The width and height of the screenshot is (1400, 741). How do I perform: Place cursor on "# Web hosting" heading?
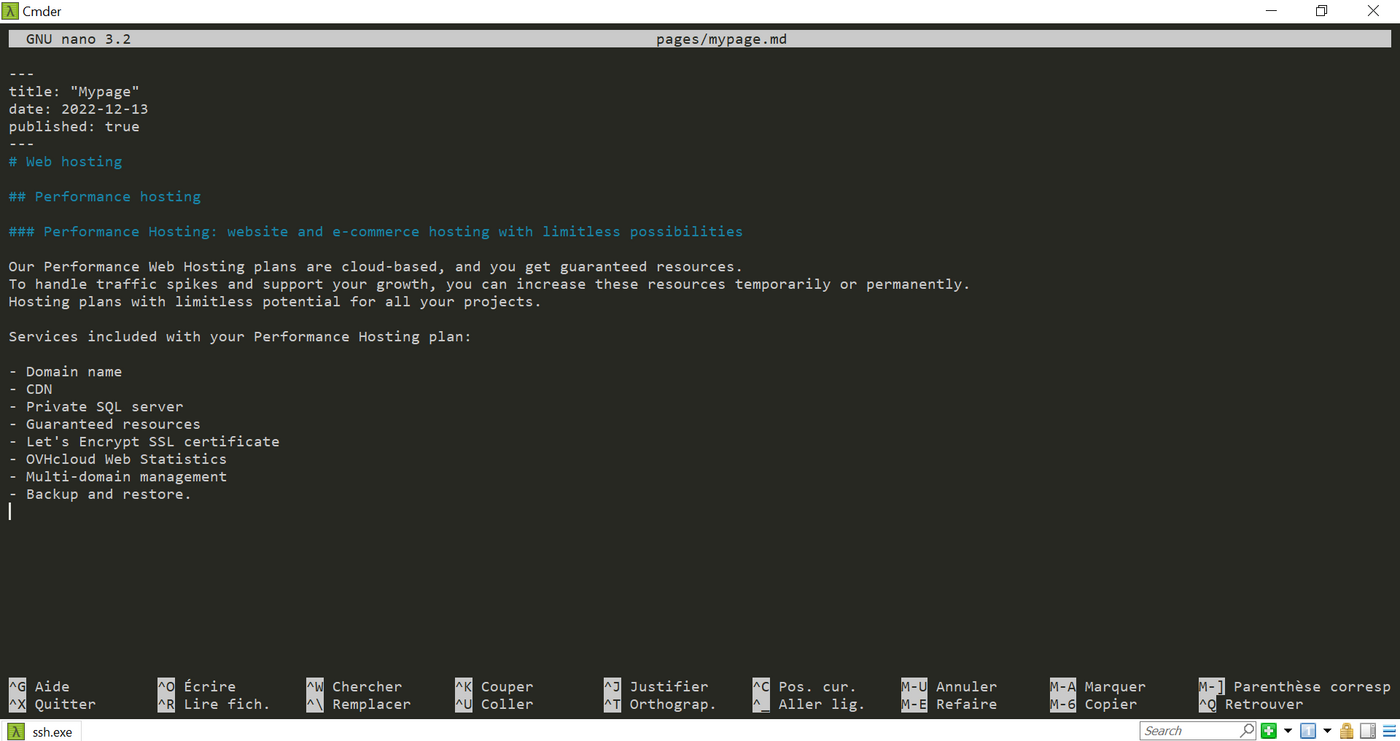66,162
